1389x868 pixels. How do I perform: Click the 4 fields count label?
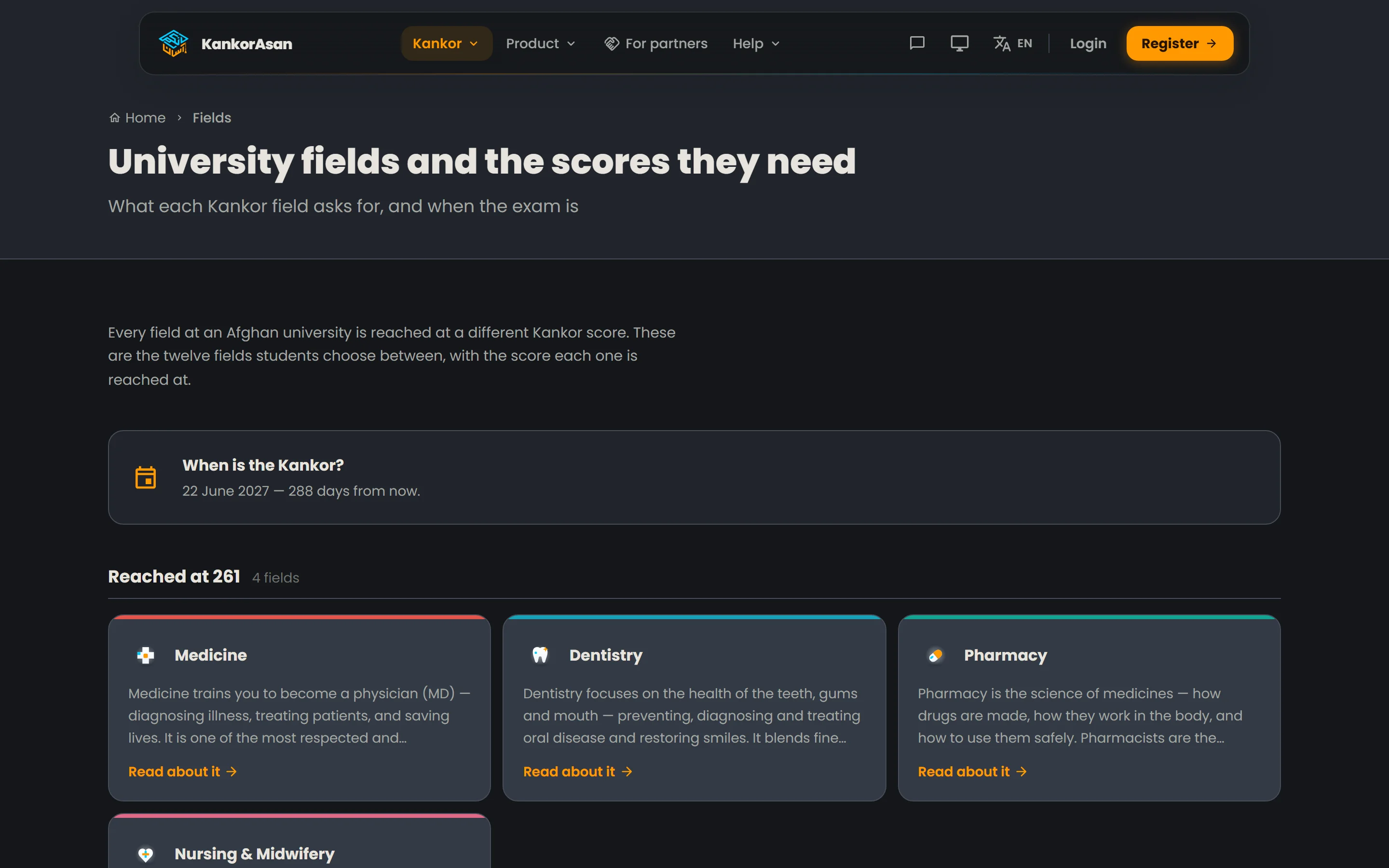click(x=275, y=578)
